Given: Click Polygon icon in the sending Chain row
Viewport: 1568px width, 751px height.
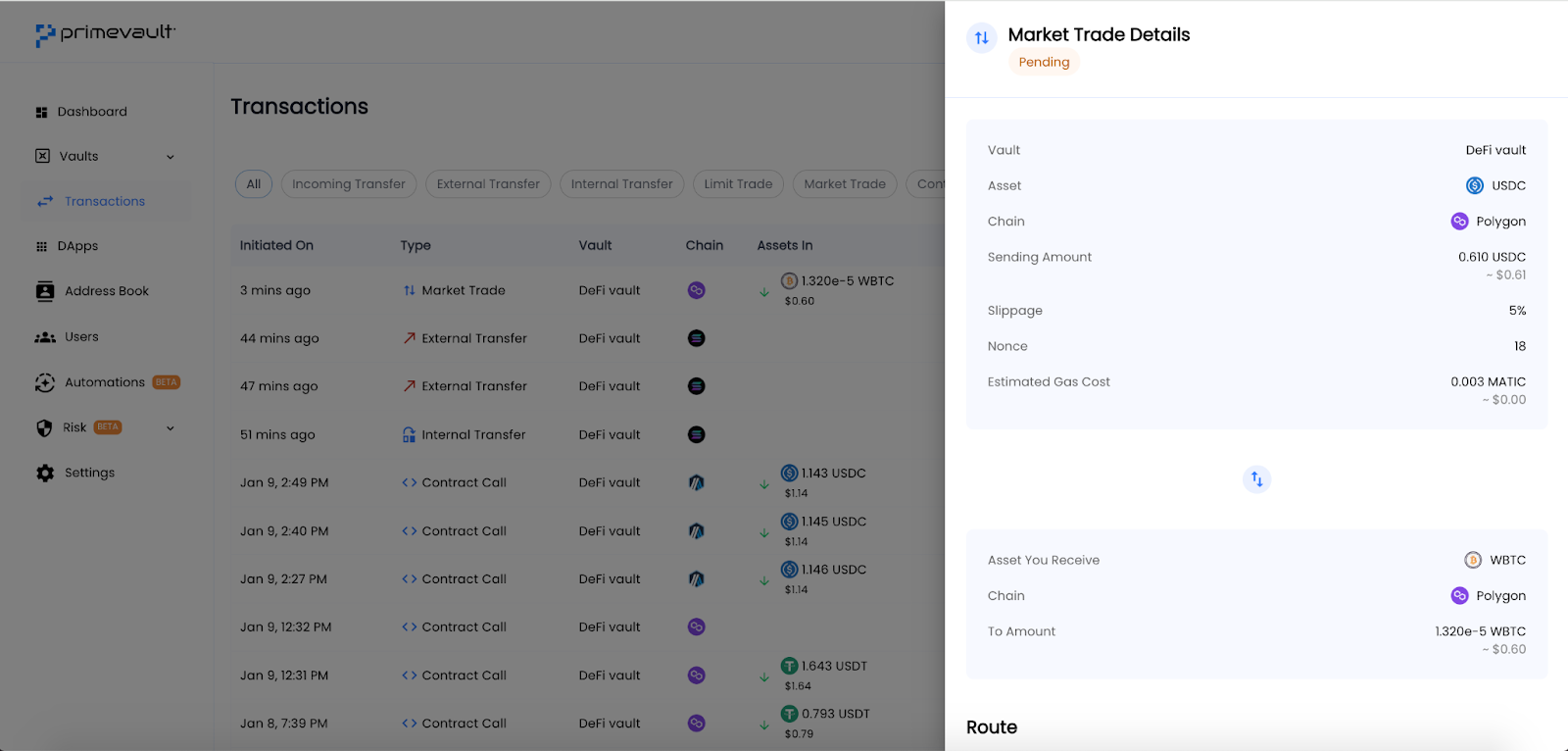Looking at the screenshot, I should [1459, 222].
